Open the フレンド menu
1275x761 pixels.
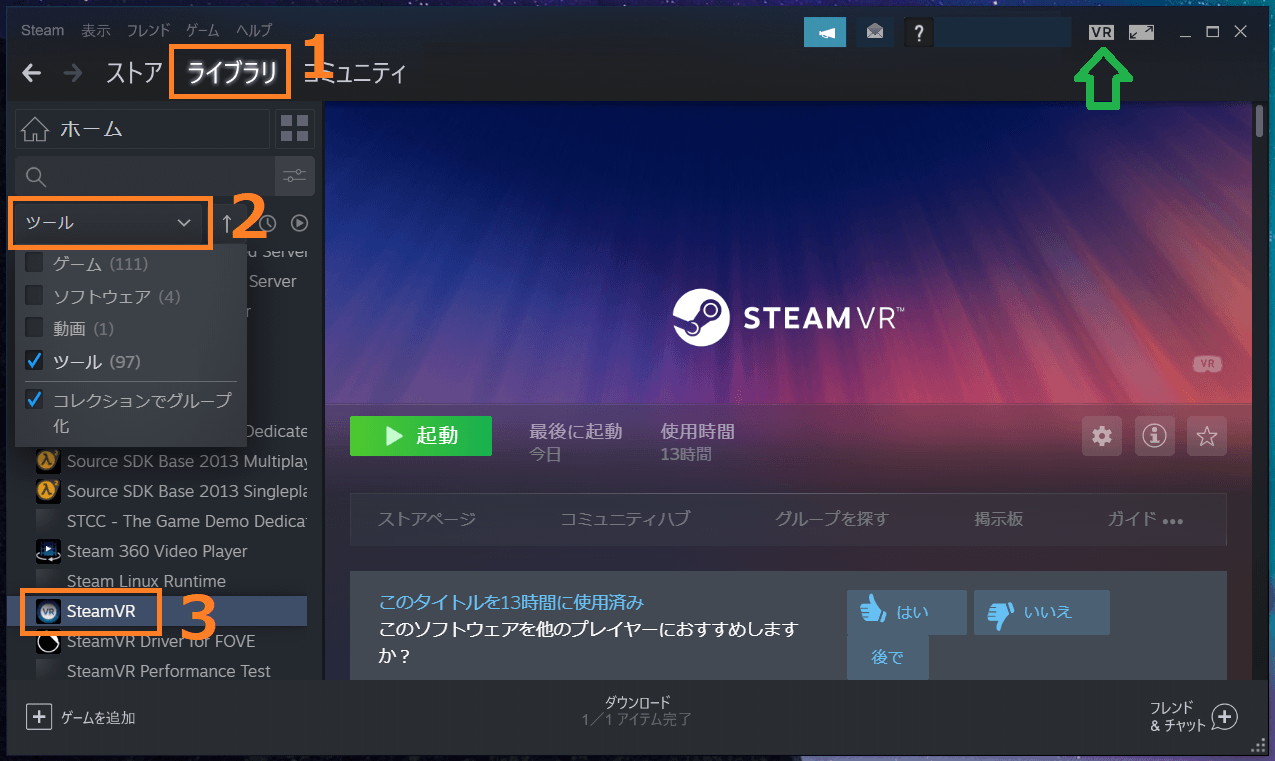148,31
